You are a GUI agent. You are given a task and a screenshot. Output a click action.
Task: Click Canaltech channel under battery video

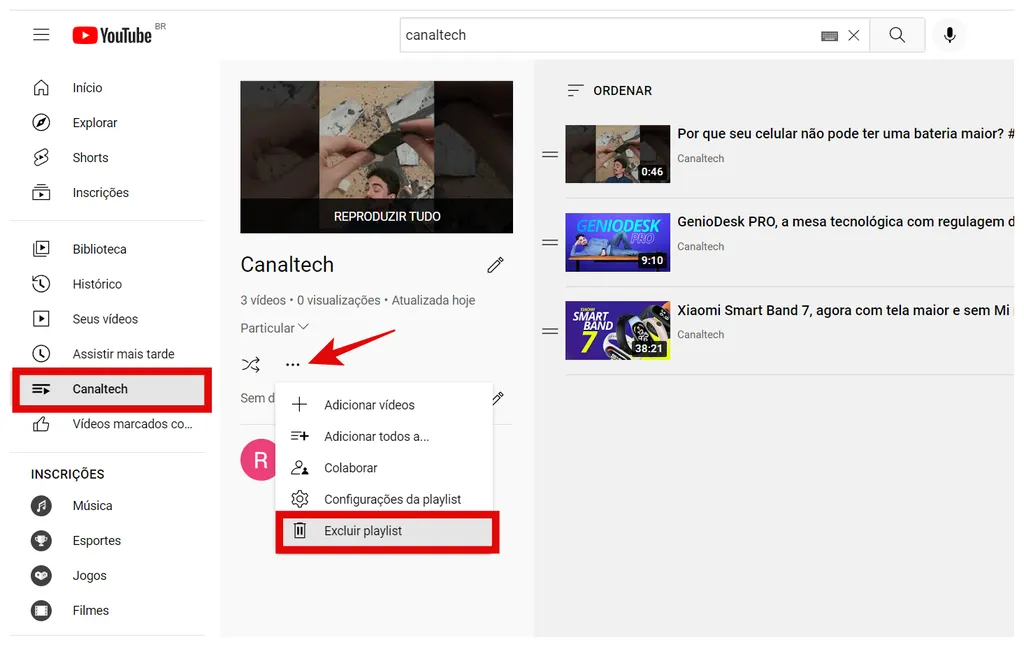pos(701,159)
